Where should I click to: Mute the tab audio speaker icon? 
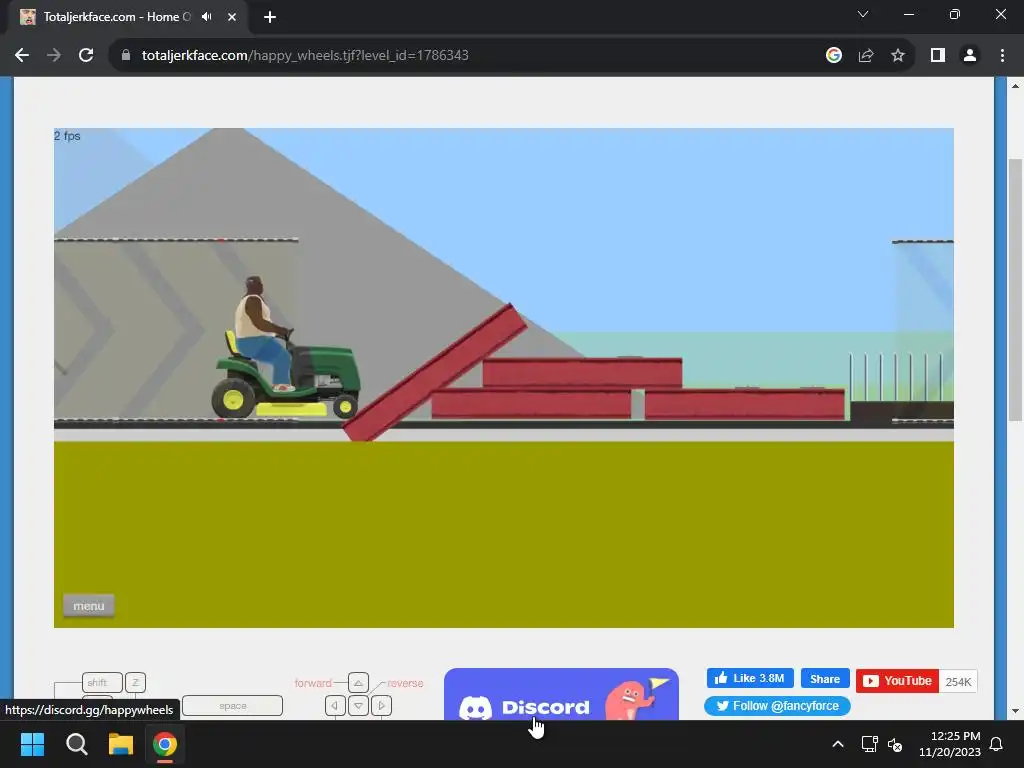(207, 17)
